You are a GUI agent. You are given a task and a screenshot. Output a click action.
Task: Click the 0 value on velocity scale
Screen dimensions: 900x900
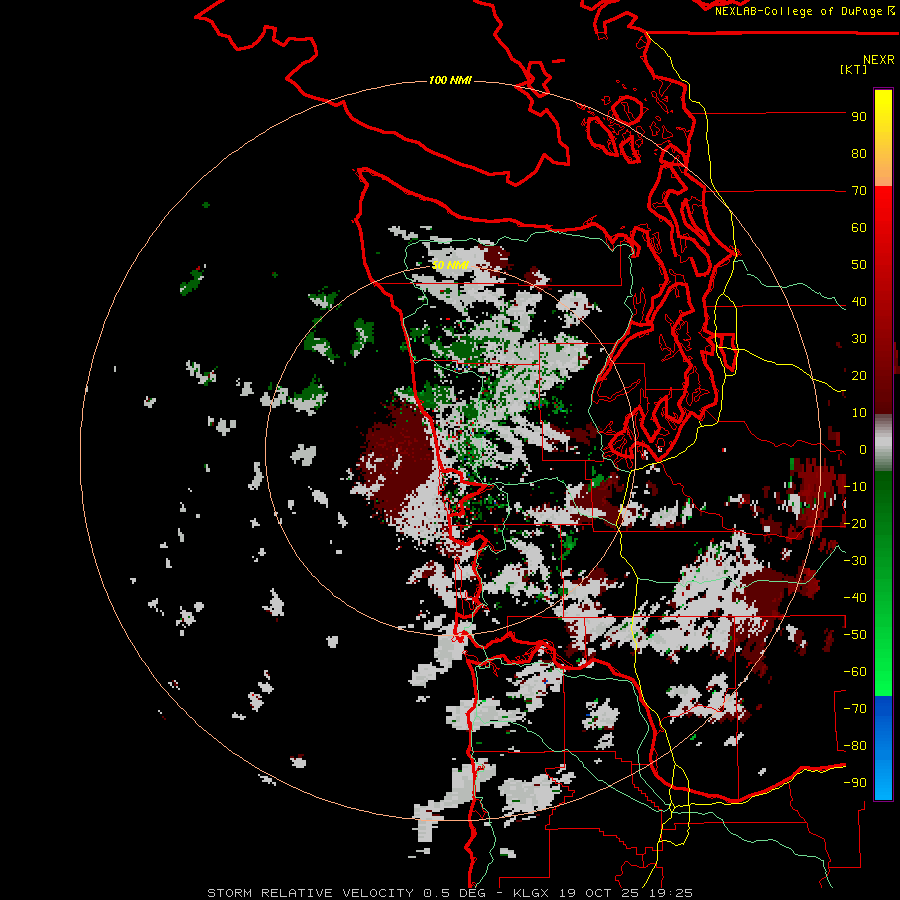pos(862,450)
